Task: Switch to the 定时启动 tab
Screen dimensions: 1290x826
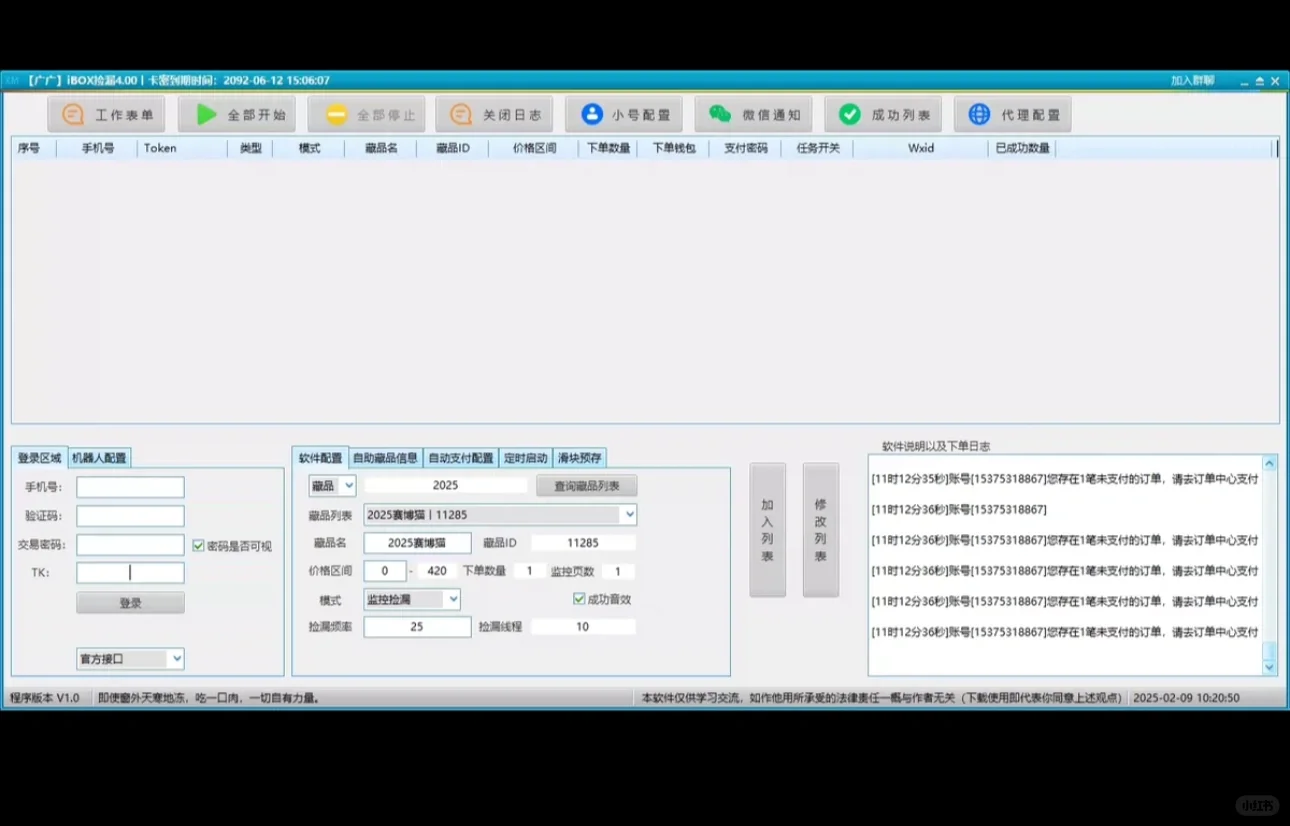Action: coord(526,458)
